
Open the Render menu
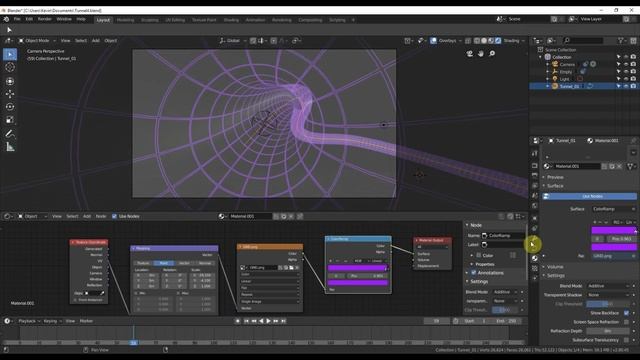[x=44, y=19]
